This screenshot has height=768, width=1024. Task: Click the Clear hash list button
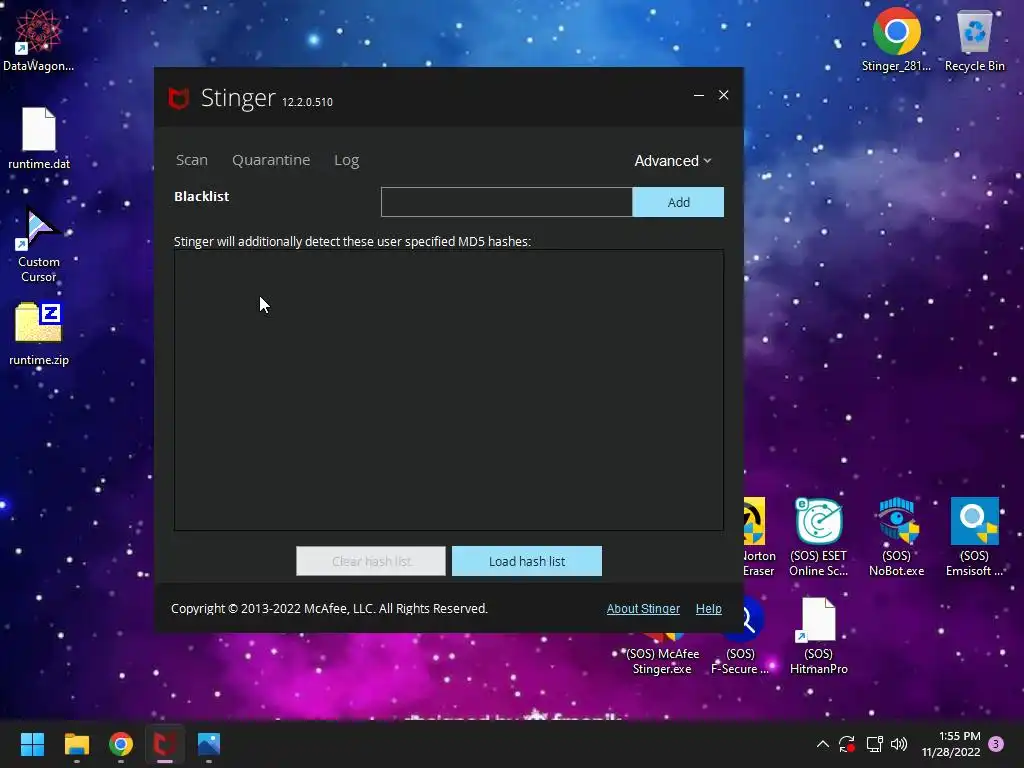pos(371,561)
